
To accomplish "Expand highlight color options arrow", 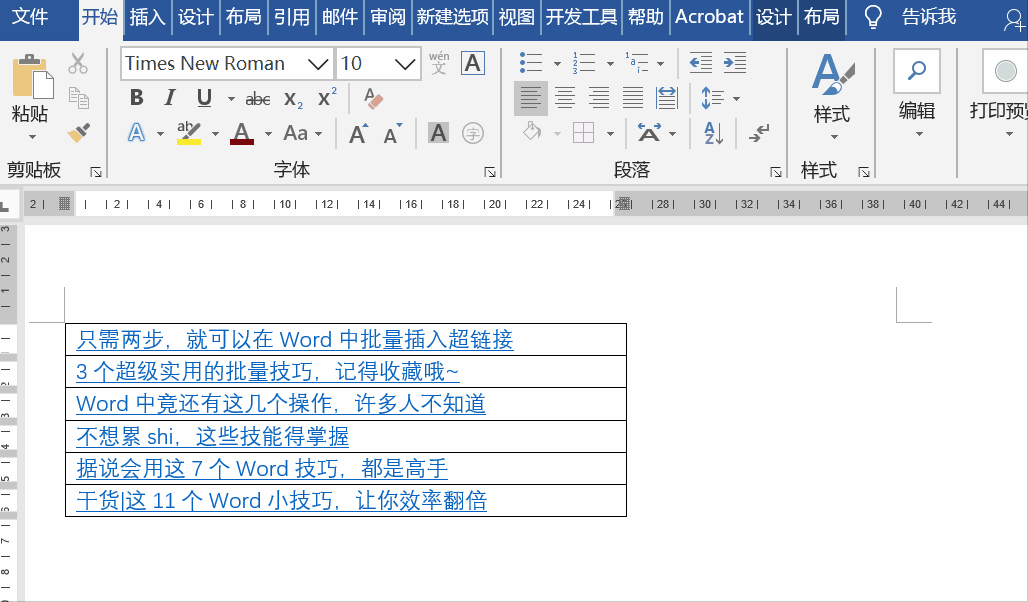I will click(214, 134).
